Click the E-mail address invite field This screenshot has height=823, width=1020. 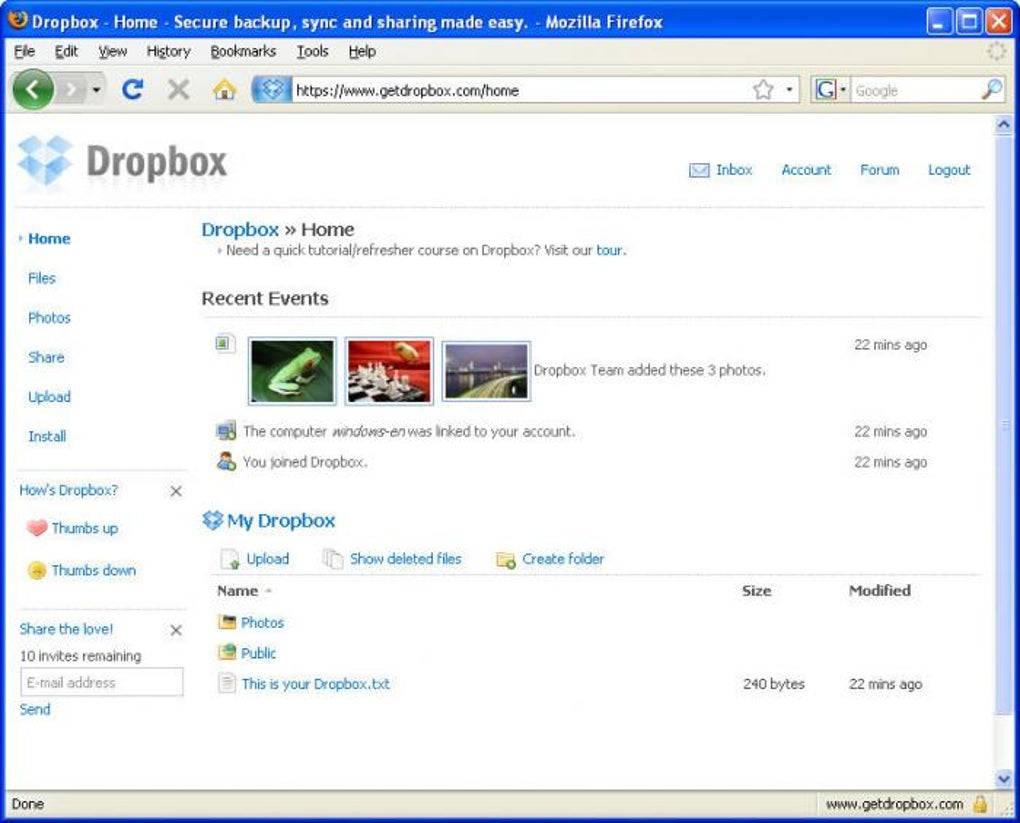pyautogui.click(x=102, y=682)
